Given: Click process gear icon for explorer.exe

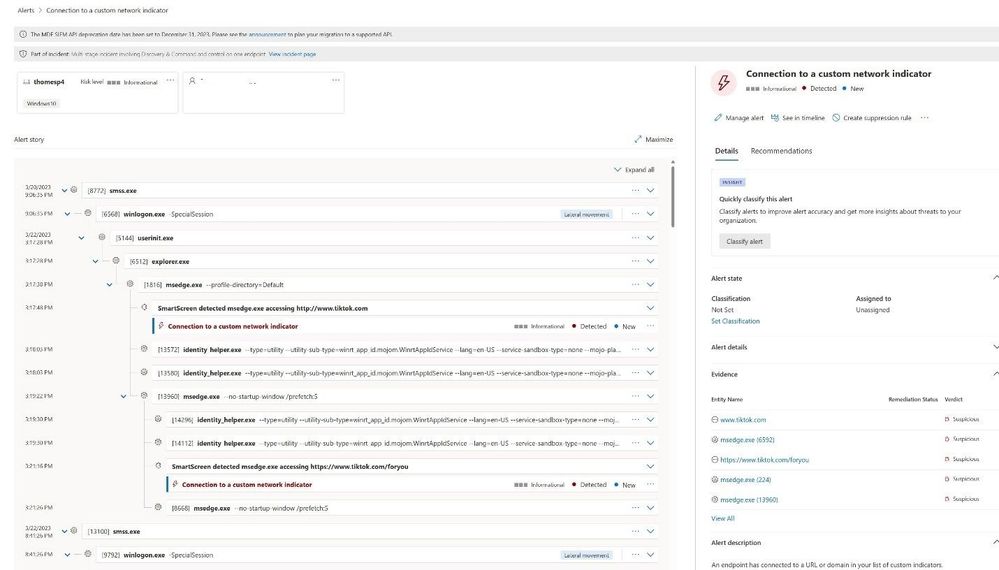Looking at the screenshot, I should coord(116,260).
